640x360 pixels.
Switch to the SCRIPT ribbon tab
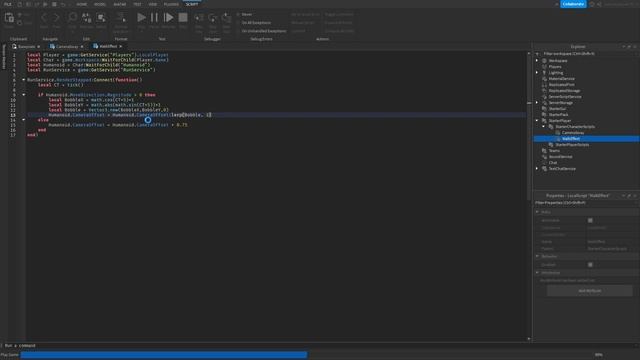(x=192, y=4)
